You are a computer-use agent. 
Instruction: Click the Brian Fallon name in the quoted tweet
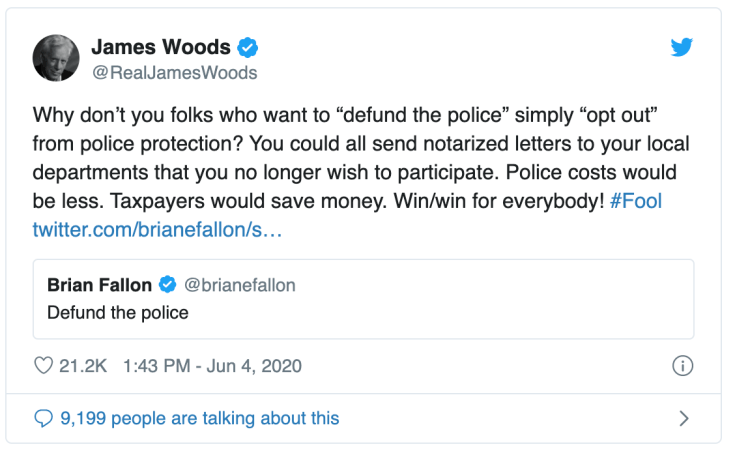pos(99,285)
